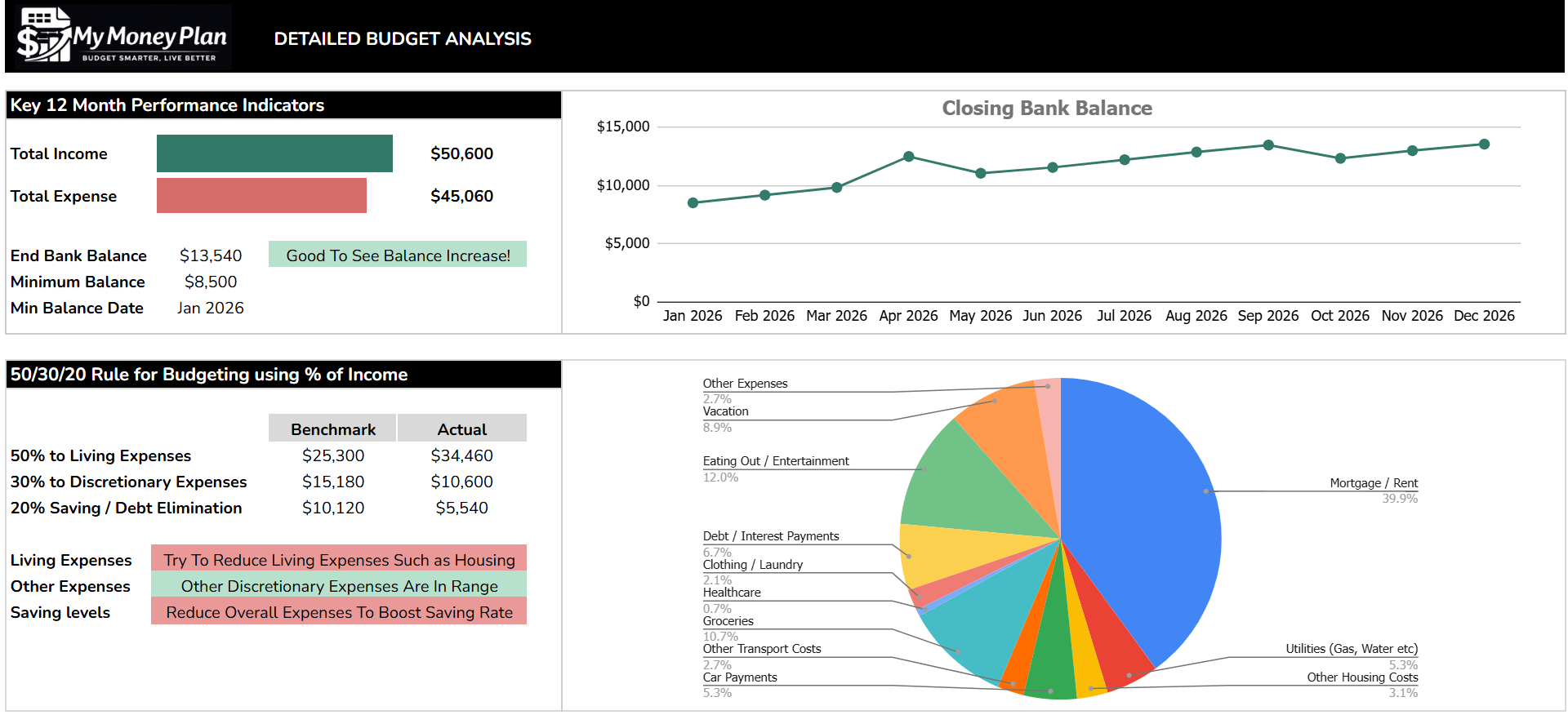Click the "Nov 2026" x-axis label

(x=1412, y=316)
